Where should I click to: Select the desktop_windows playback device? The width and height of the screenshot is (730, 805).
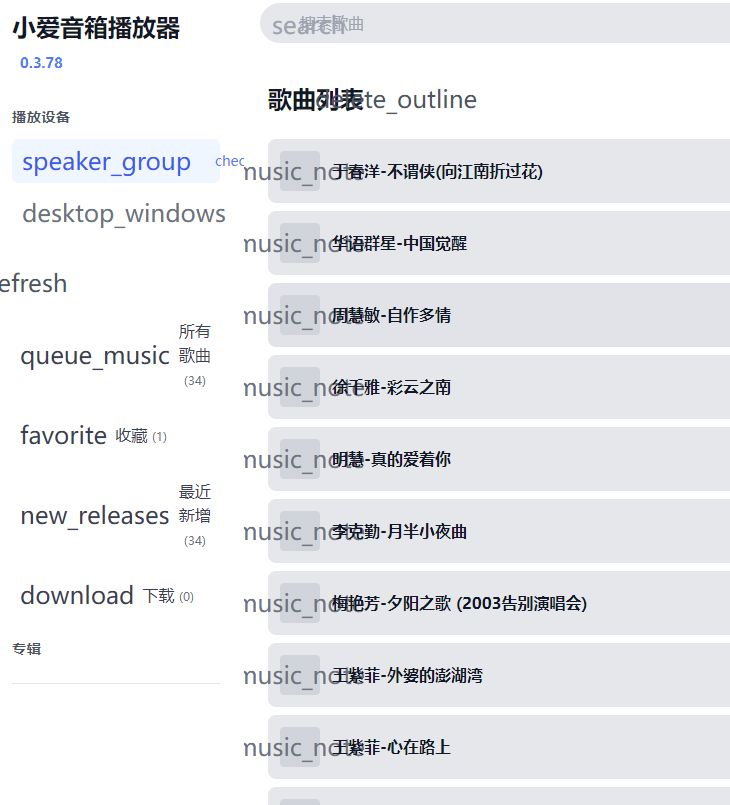point(123,214)
